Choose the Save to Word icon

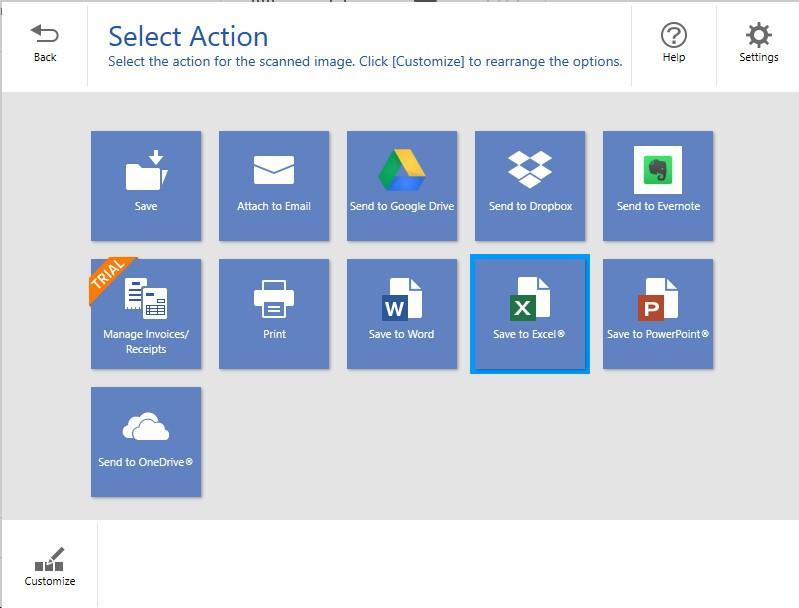point(401,298)
